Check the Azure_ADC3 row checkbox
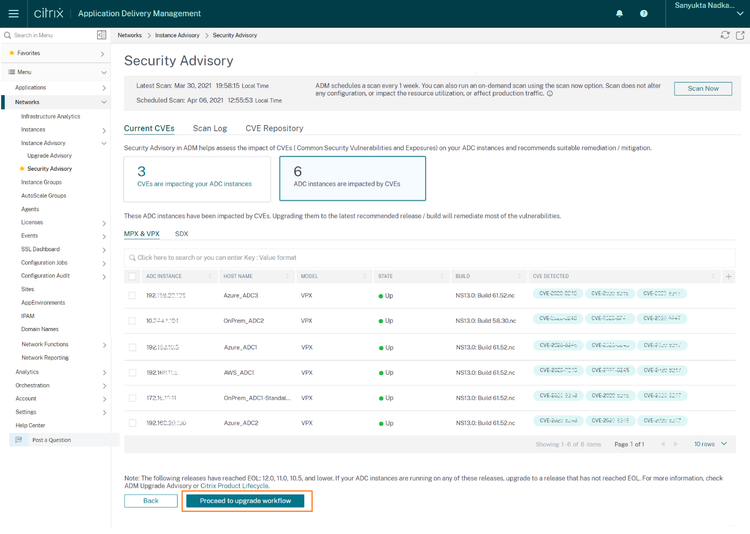This screenshot has width=750, height=534. [x=132, y=296]
